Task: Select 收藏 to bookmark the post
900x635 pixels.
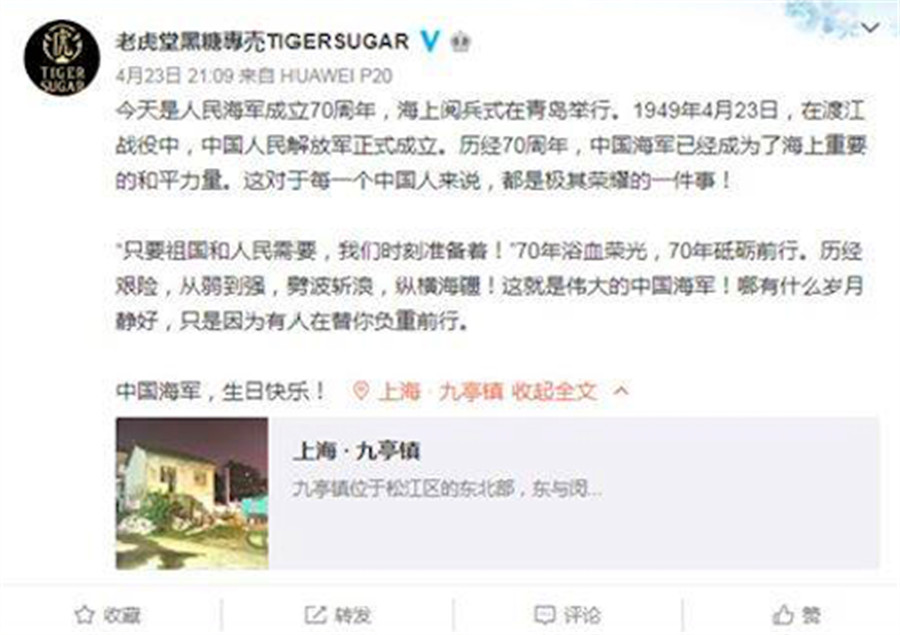Action: (122, 615)
